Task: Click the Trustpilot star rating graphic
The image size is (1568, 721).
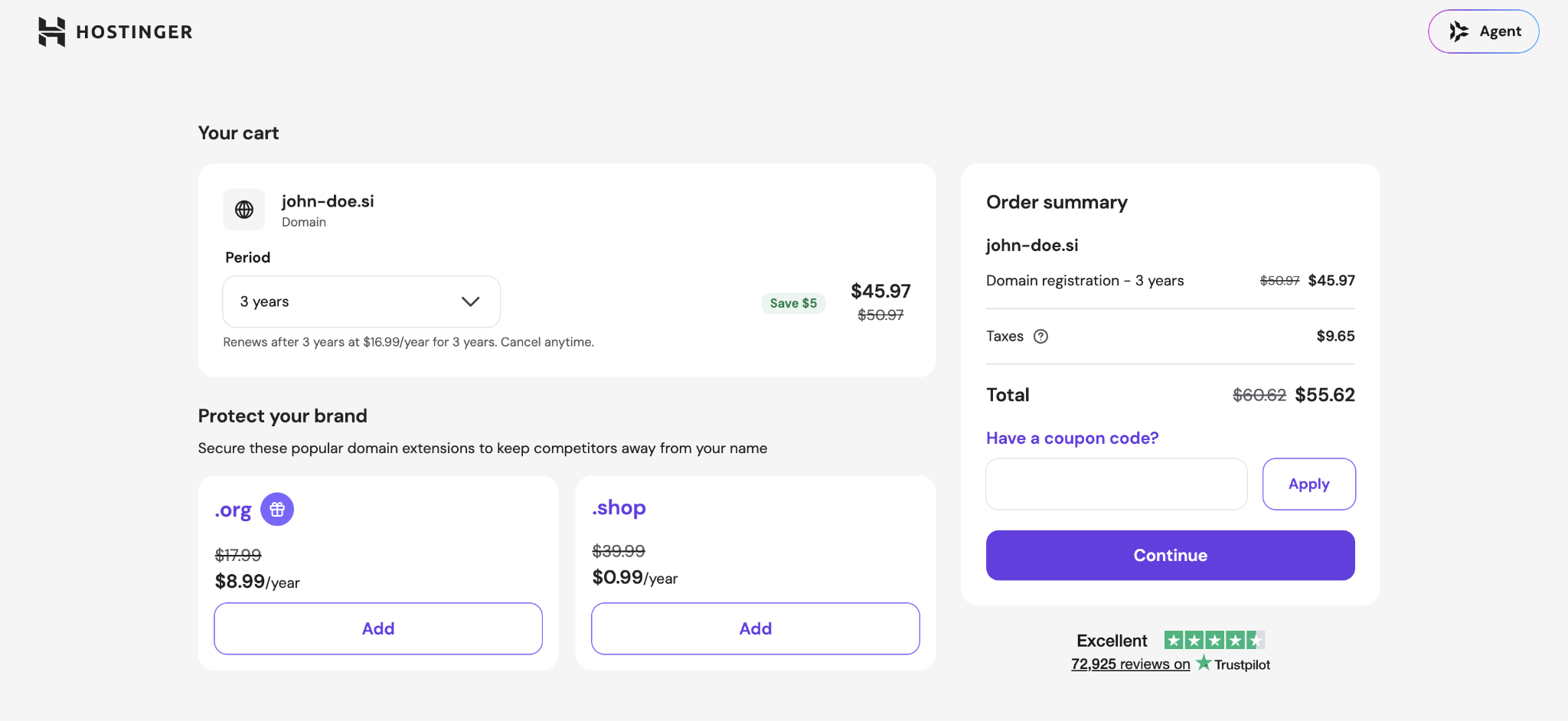Action: click(1214, 640)
